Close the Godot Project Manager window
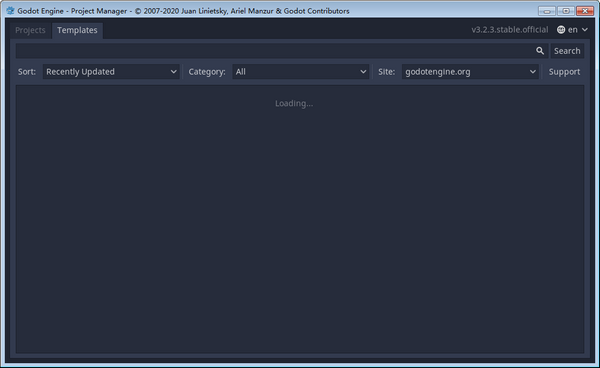600x368 pixels. point(585,11)
